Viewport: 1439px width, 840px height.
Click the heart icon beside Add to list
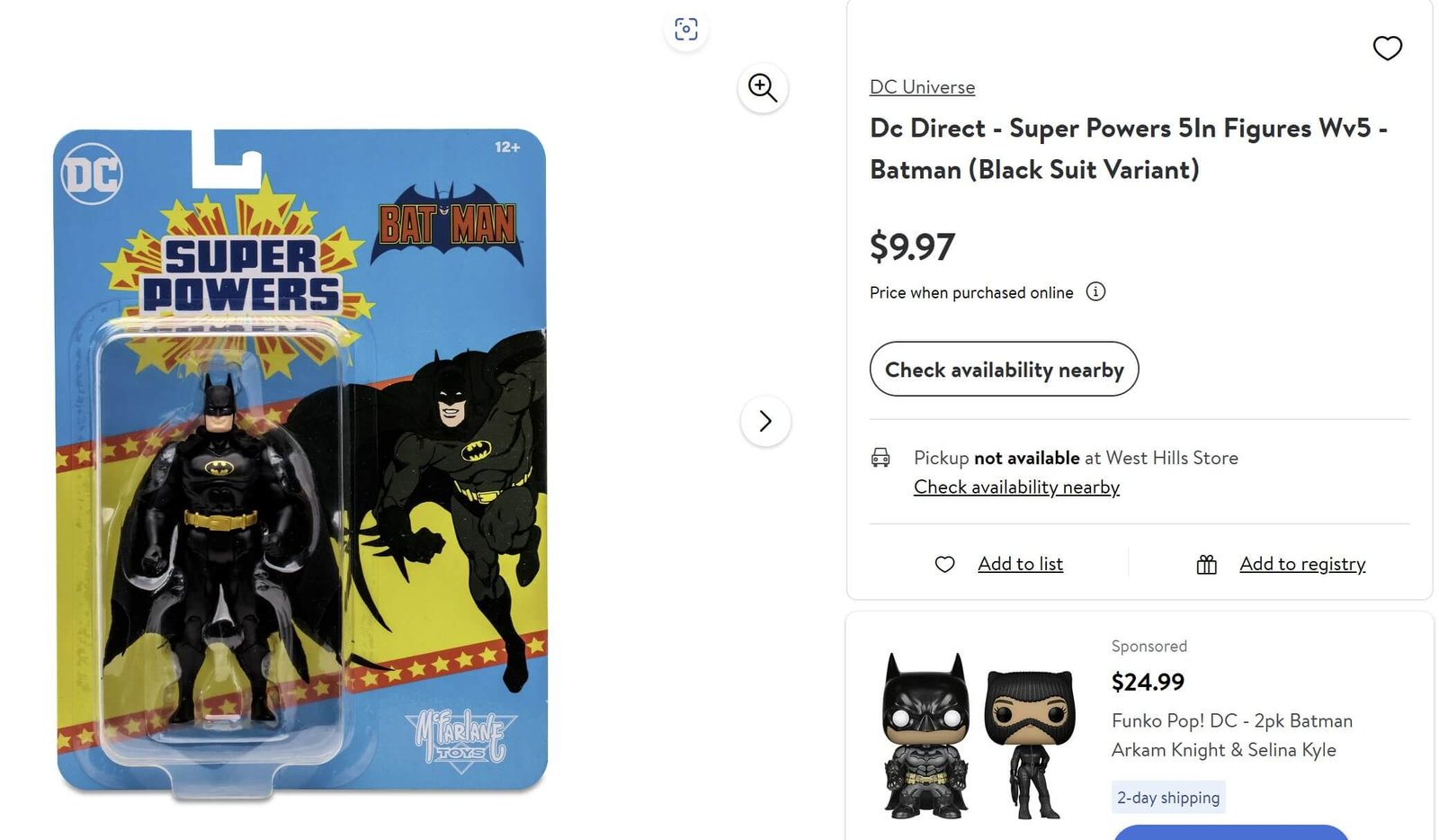[944, 564]
